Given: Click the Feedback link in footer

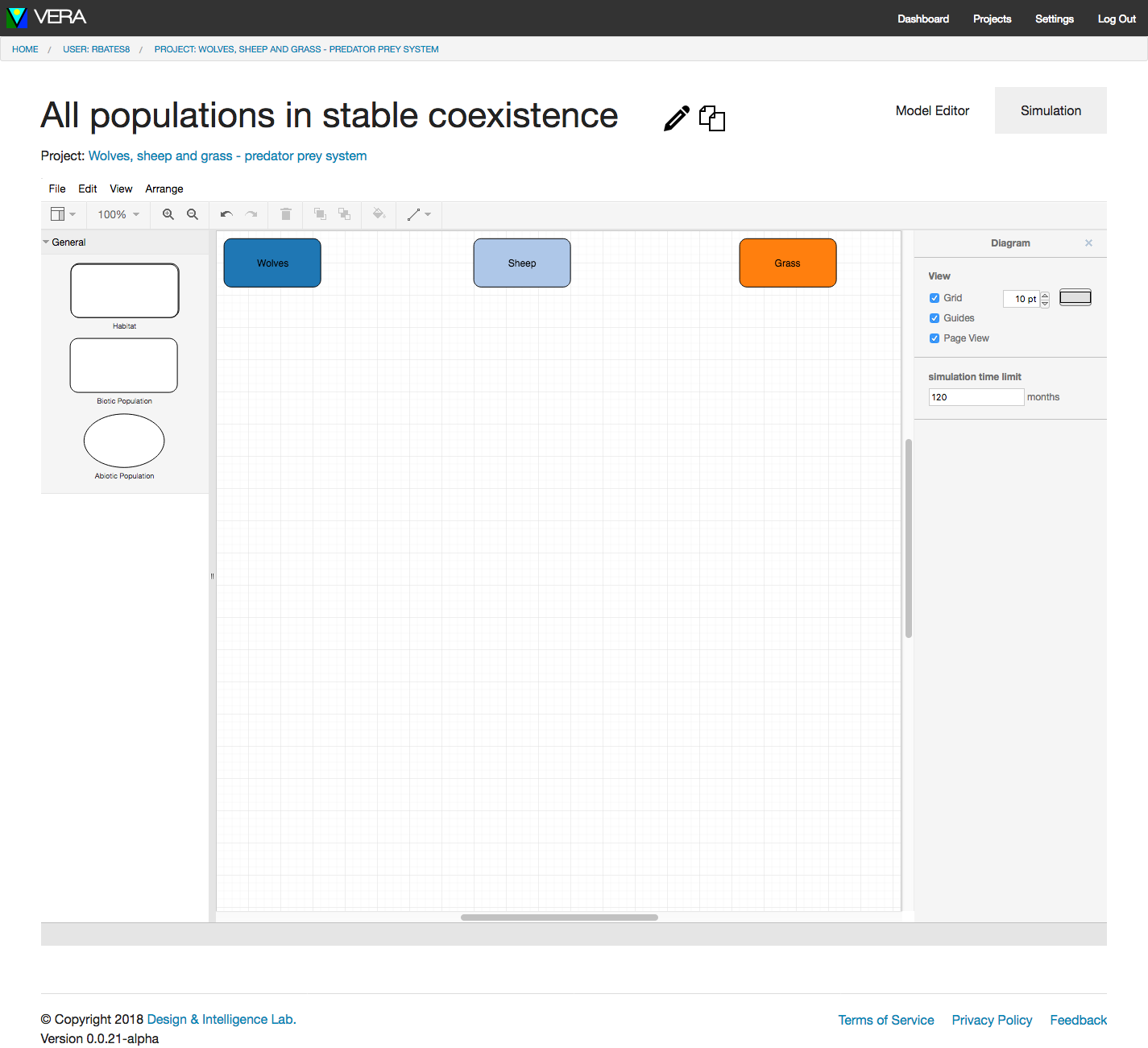Looking at the screenshot, I should (1078, 1020).
